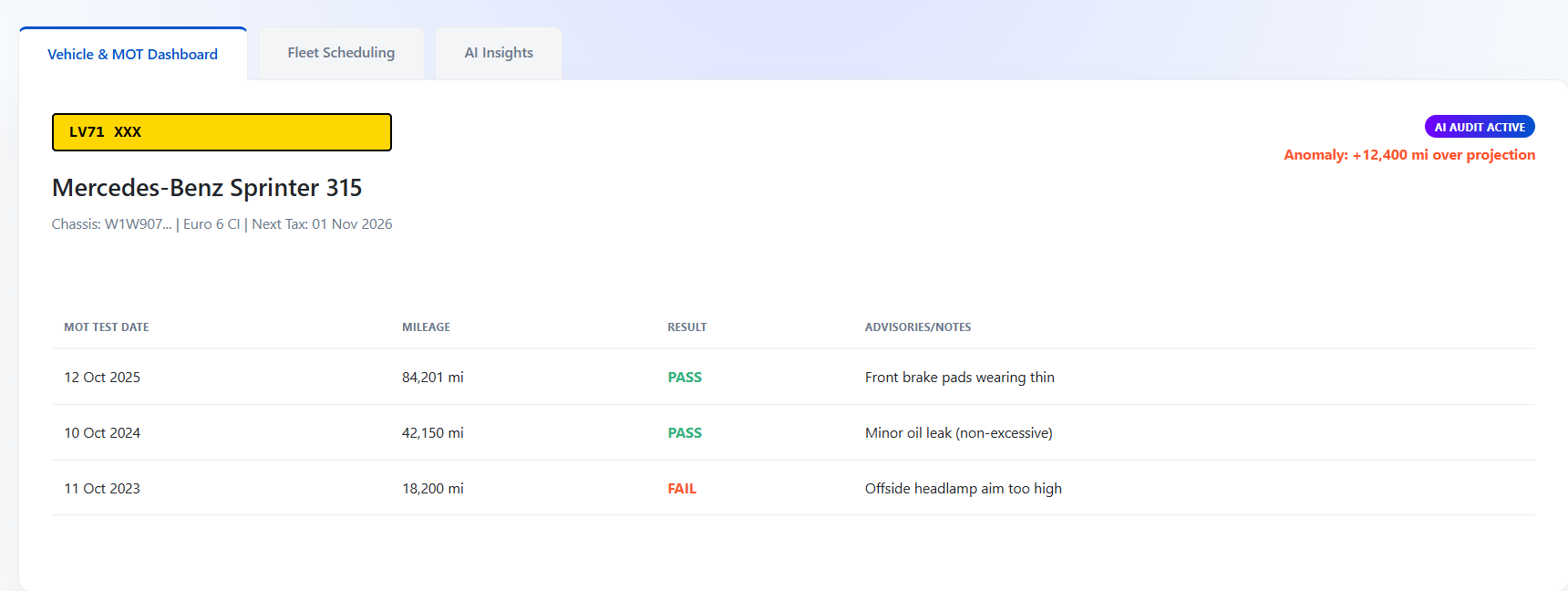
Task: Sort by the MILEAGE column header
Action: click(426, 327)
